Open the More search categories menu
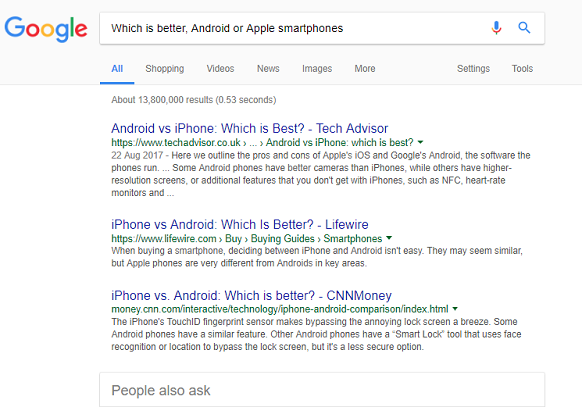Viewport: 582px width, 407px height. pos(364,69)
